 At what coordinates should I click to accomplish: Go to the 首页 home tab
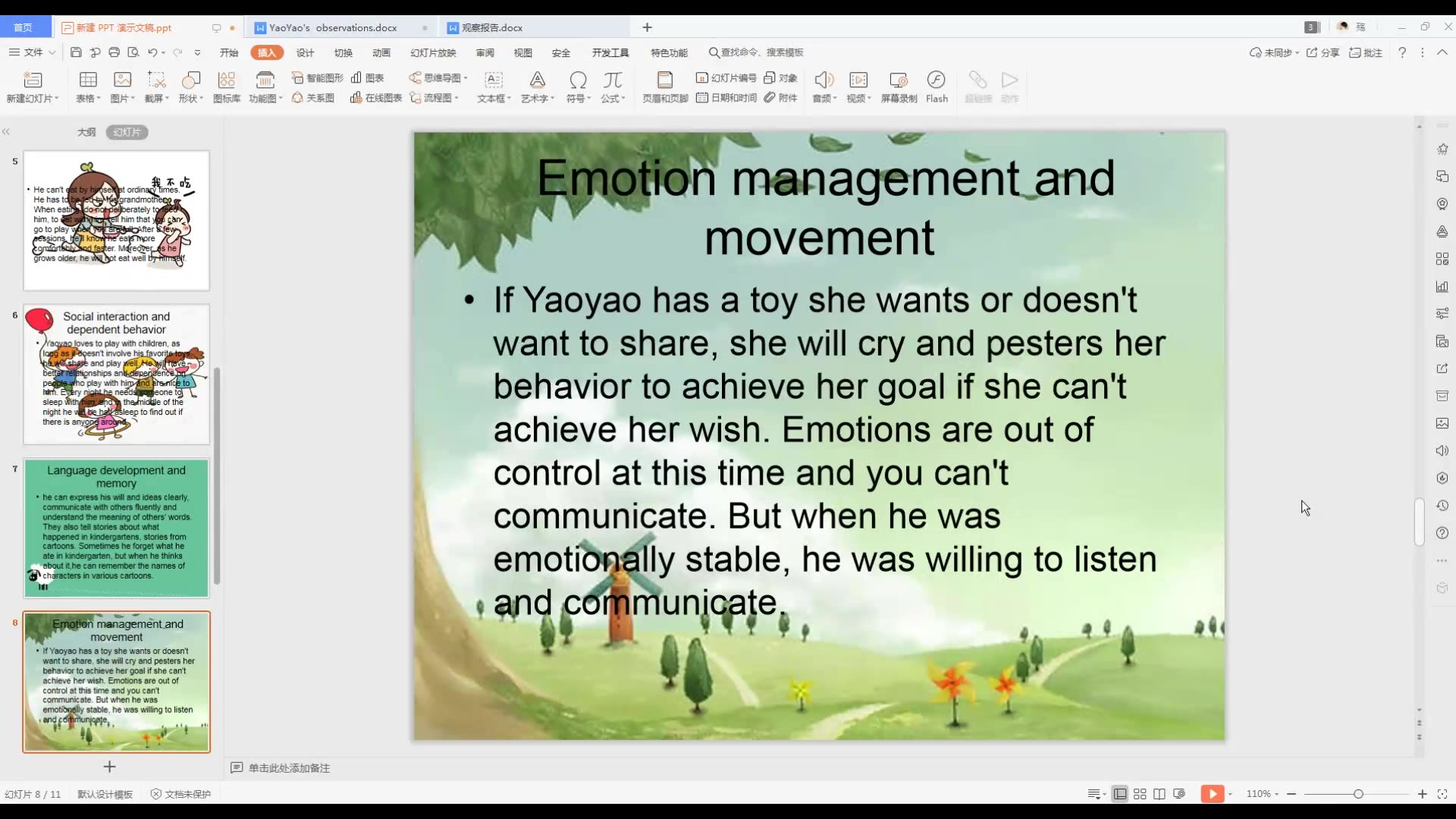[24, 27]
